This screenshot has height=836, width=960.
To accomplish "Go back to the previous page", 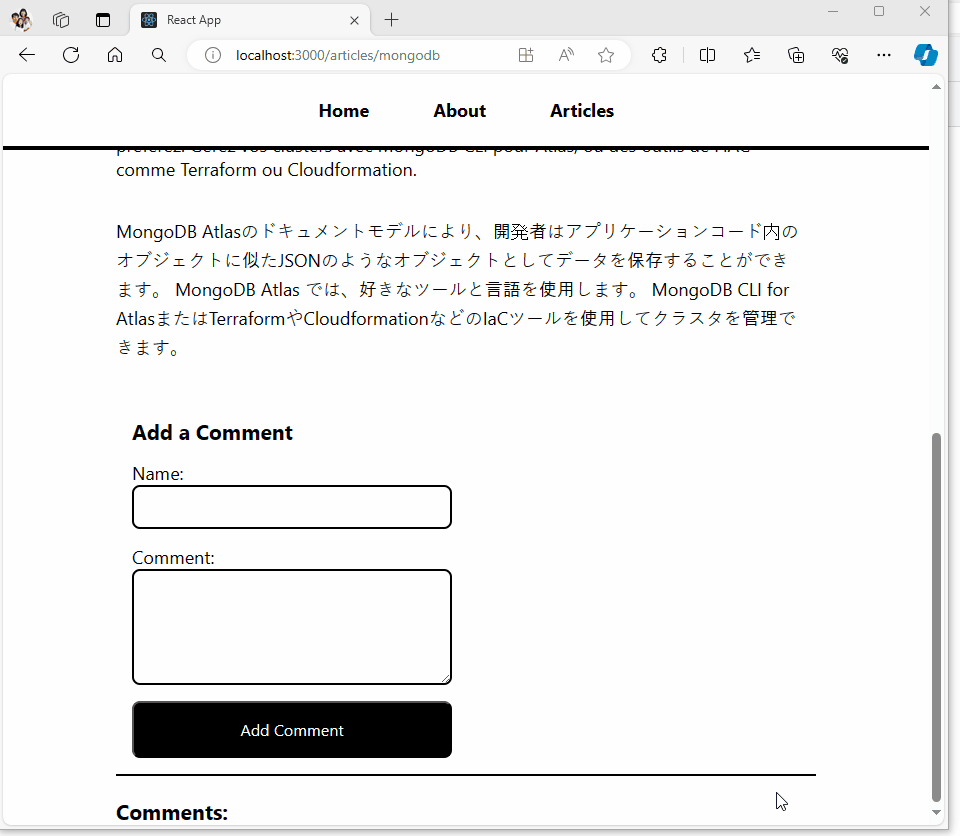I will [27, 55].
